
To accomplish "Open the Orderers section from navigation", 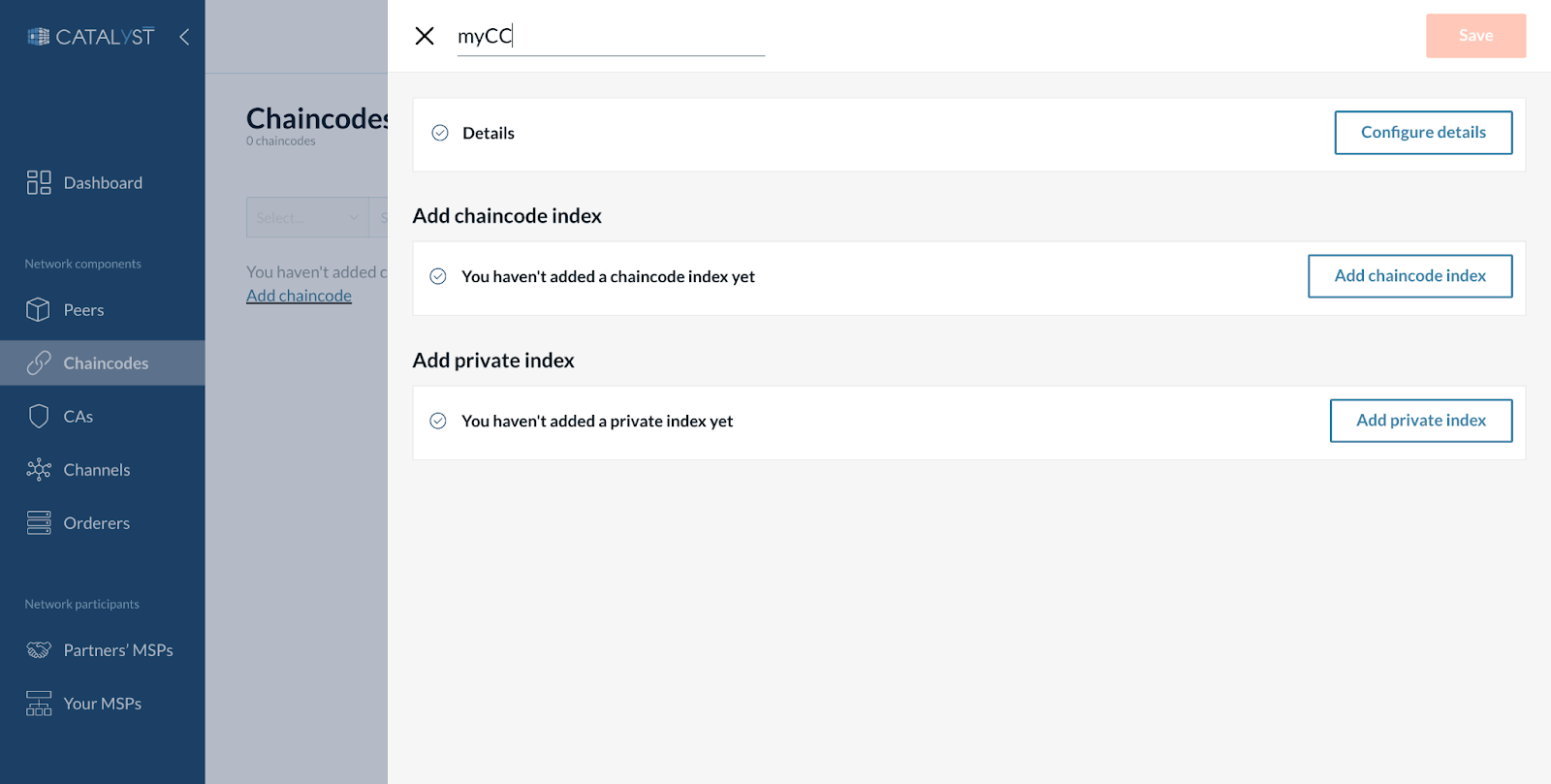I will point(96,522).
